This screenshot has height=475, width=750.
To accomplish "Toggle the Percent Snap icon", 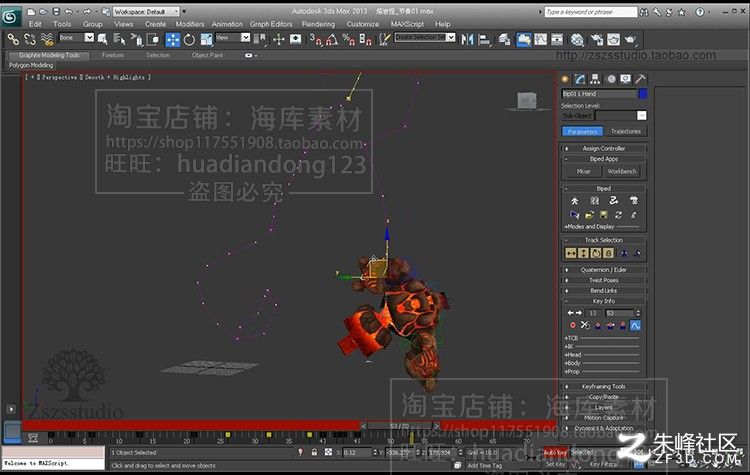I will click(x=348, y=39).
